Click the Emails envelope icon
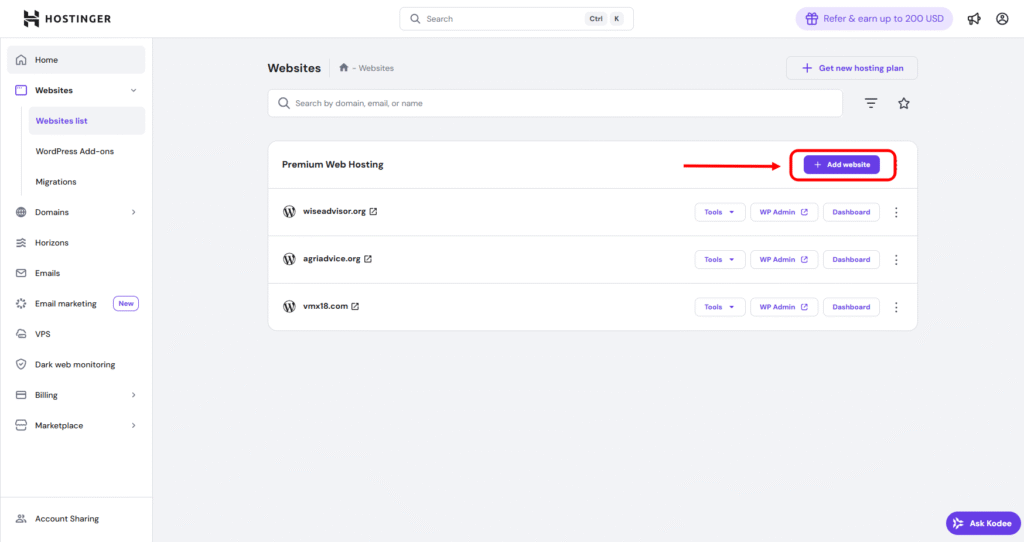 tap(21, 273)
